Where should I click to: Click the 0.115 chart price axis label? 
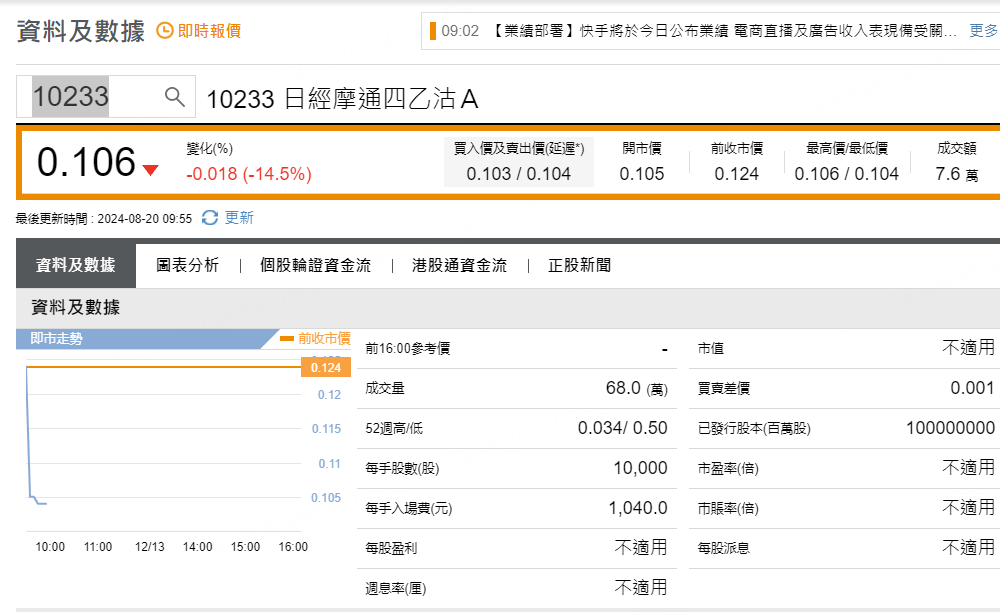pyautogui.click(x=326, y=429)
